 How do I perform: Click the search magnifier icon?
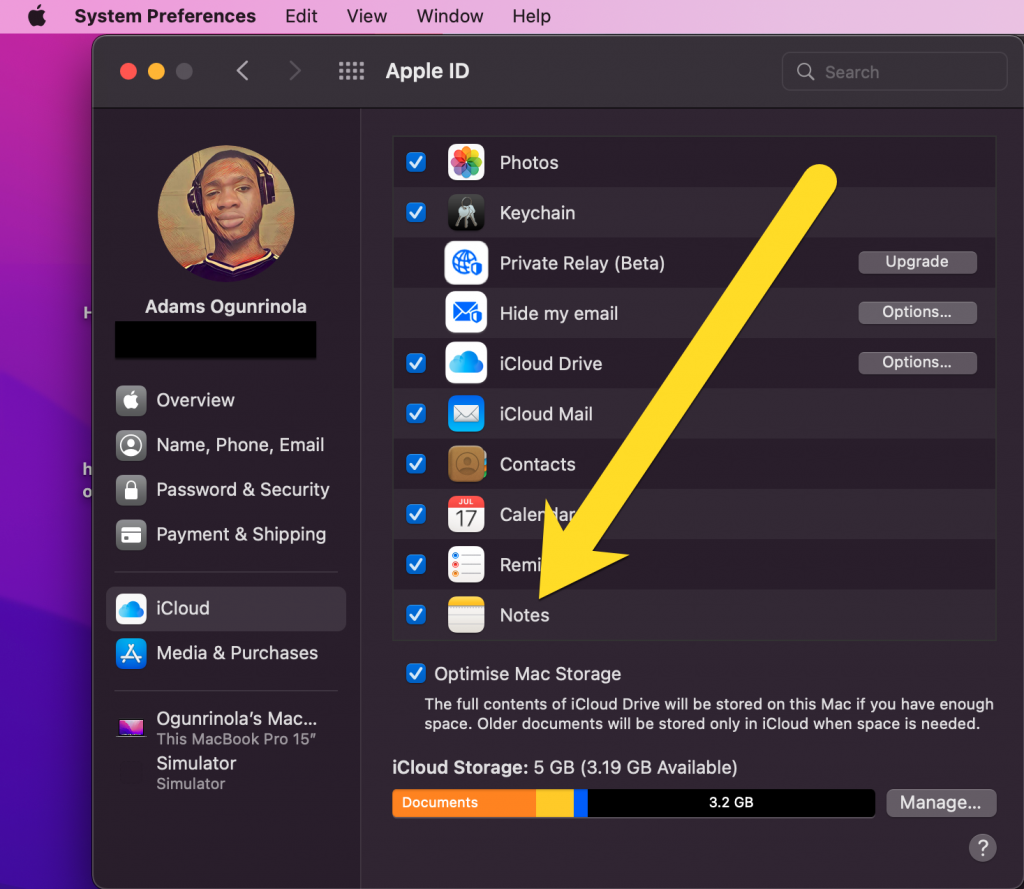click(x=805, y=71)
